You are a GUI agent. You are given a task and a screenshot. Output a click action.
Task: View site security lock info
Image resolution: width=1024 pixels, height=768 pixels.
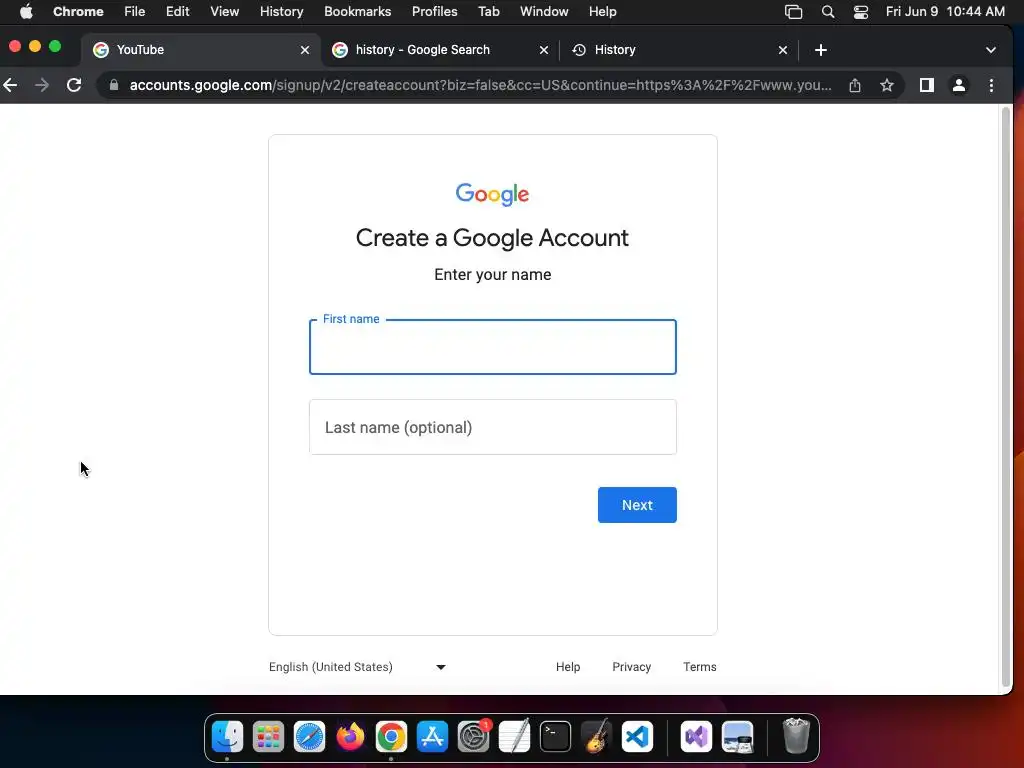[114, 85]
